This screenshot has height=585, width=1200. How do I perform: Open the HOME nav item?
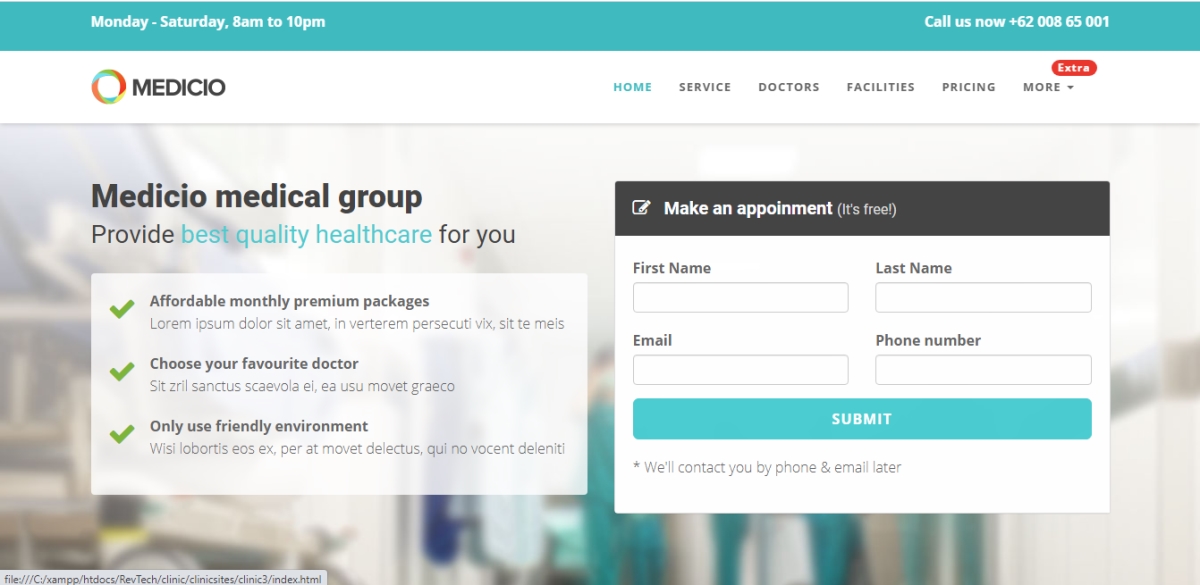pos(632,87)
